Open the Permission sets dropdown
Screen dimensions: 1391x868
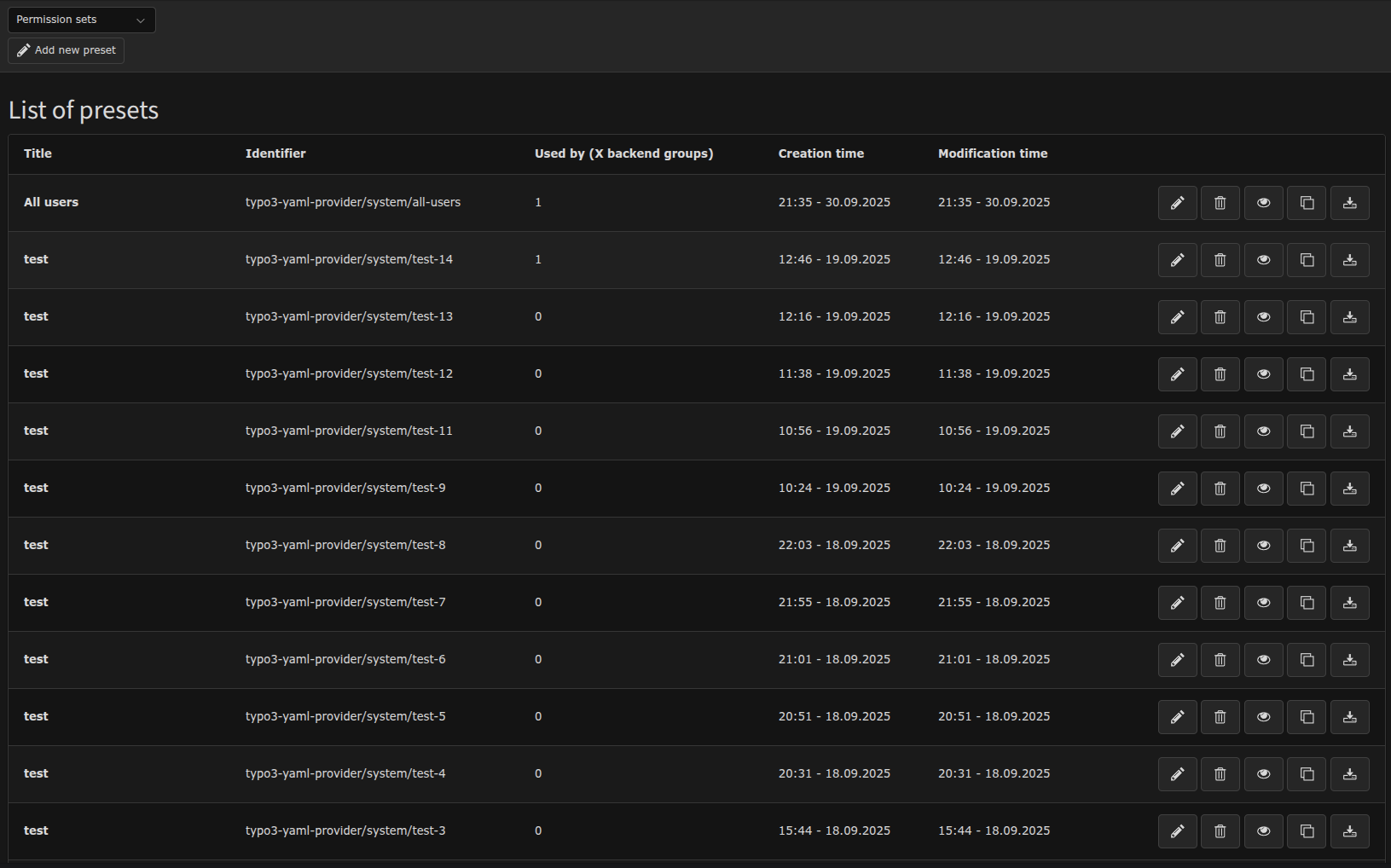(81, 20)
